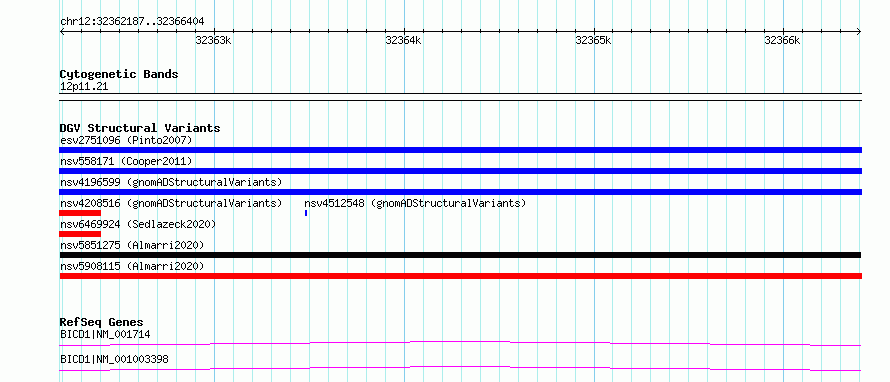
Task: Click the right arrowhead of the ruler
Action: pos(859,31)
